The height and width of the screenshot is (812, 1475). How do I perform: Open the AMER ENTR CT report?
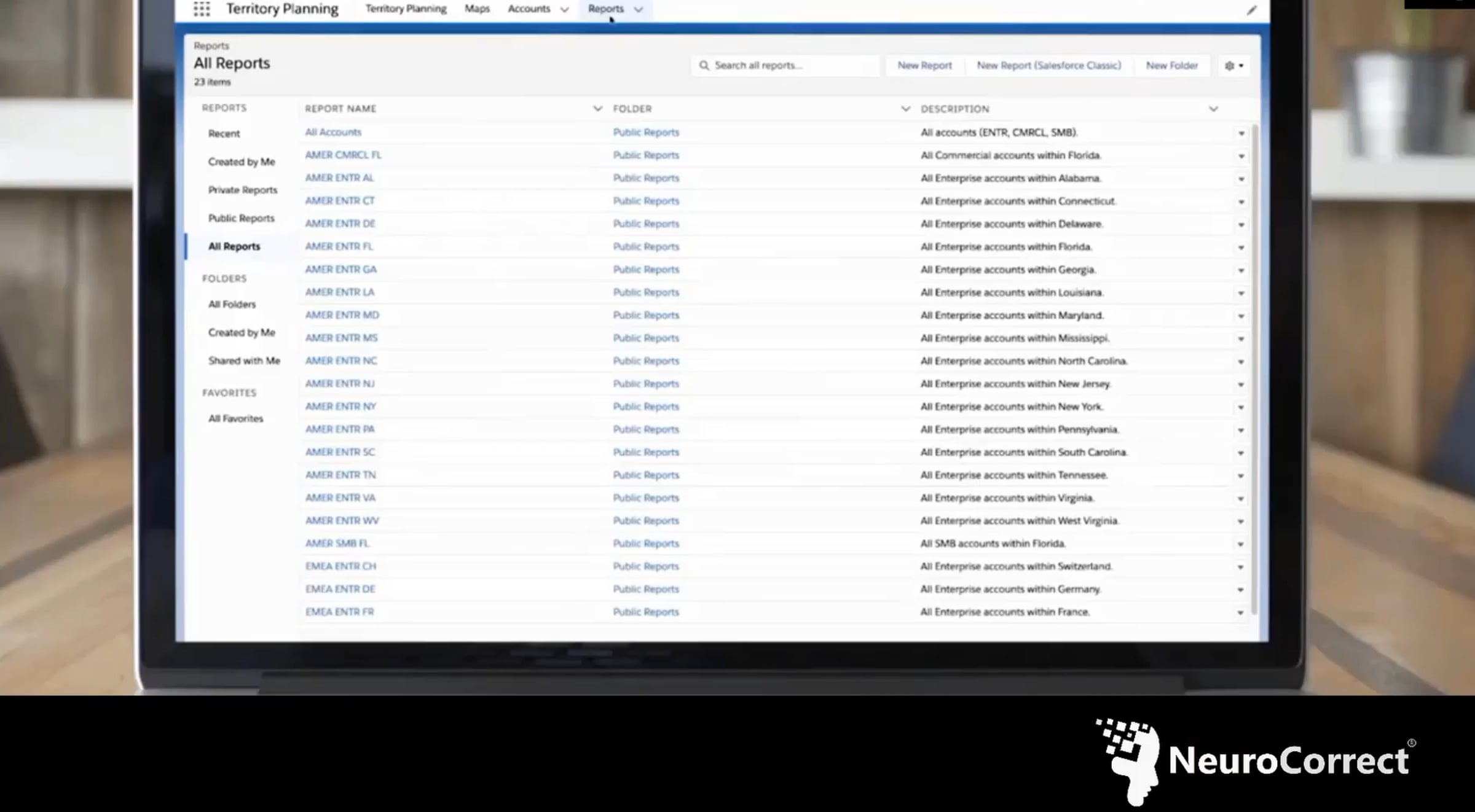coord(340,200)
